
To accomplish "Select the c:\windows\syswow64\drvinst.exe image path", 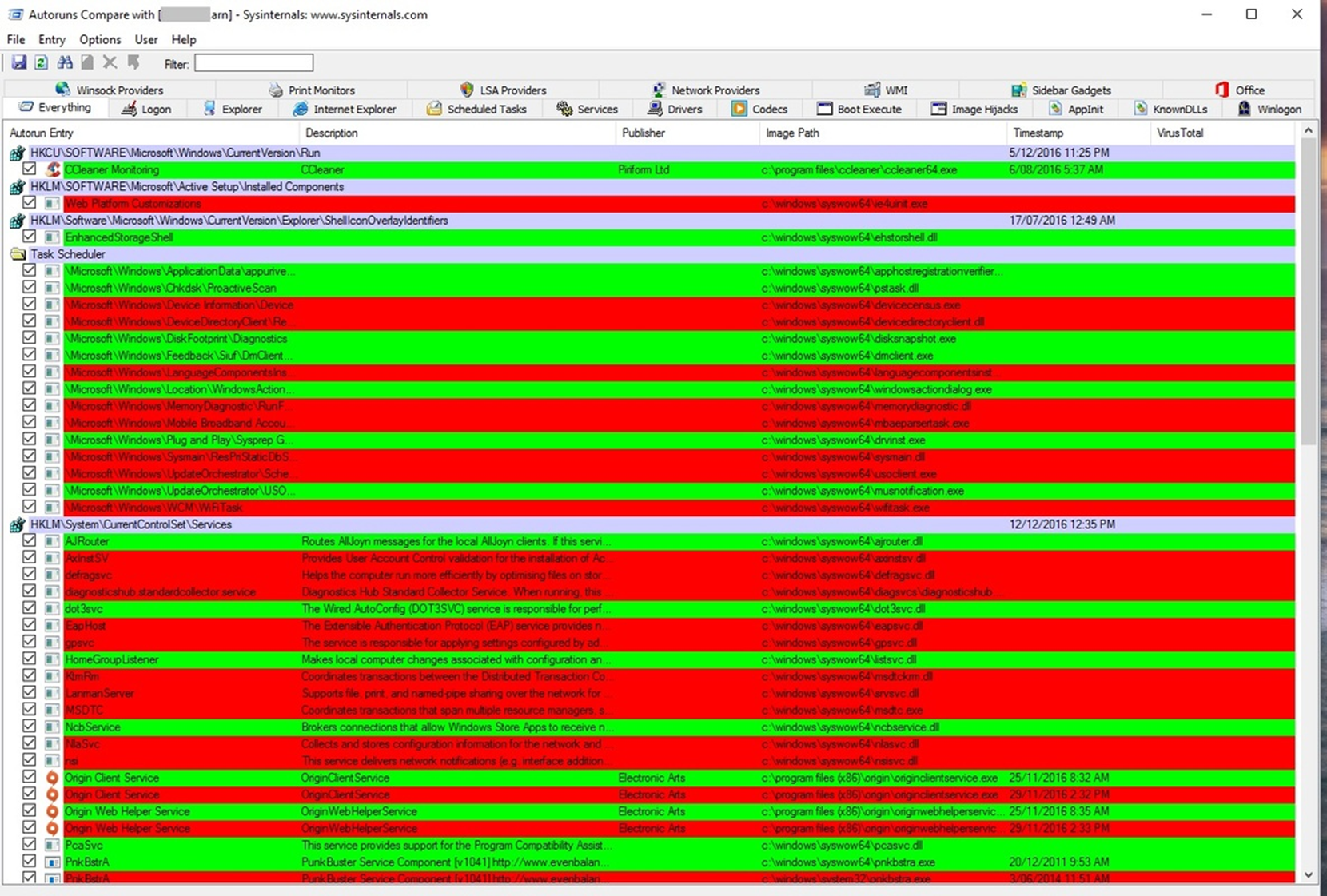I will point(843,440).
